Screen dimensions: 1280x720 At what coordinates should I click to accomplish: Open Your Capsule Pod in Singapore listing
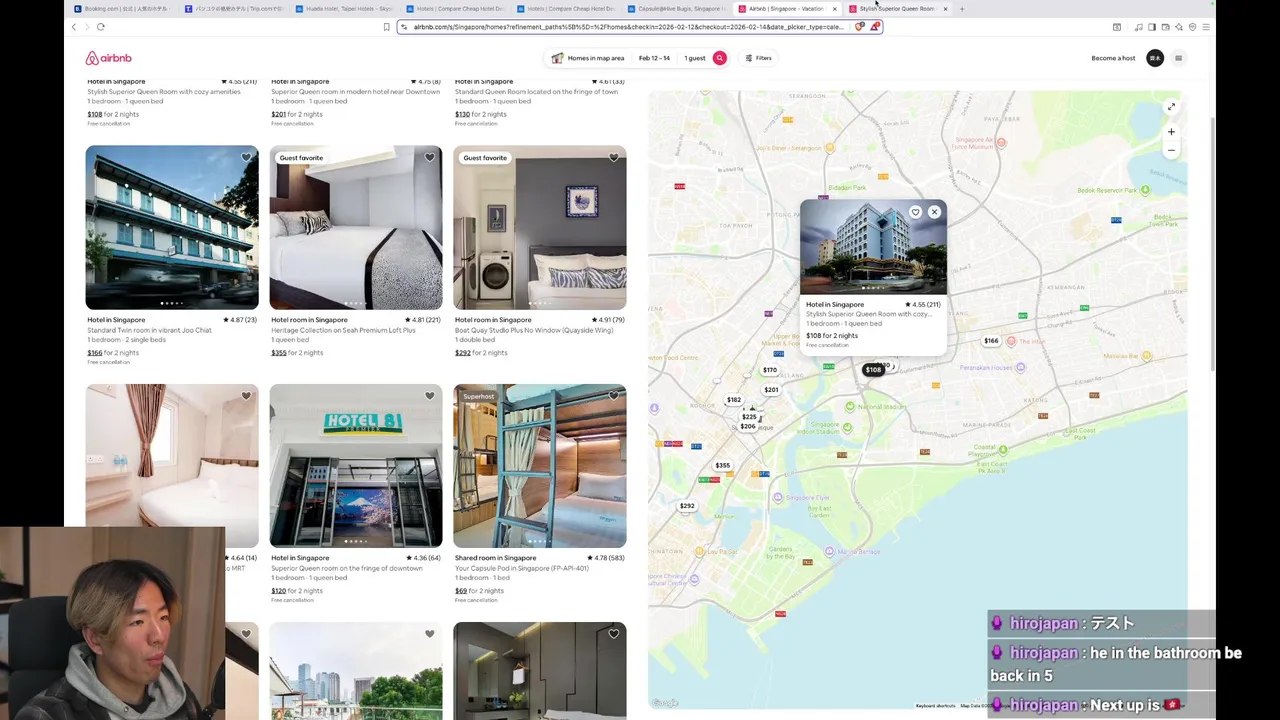tap(521, 569)
